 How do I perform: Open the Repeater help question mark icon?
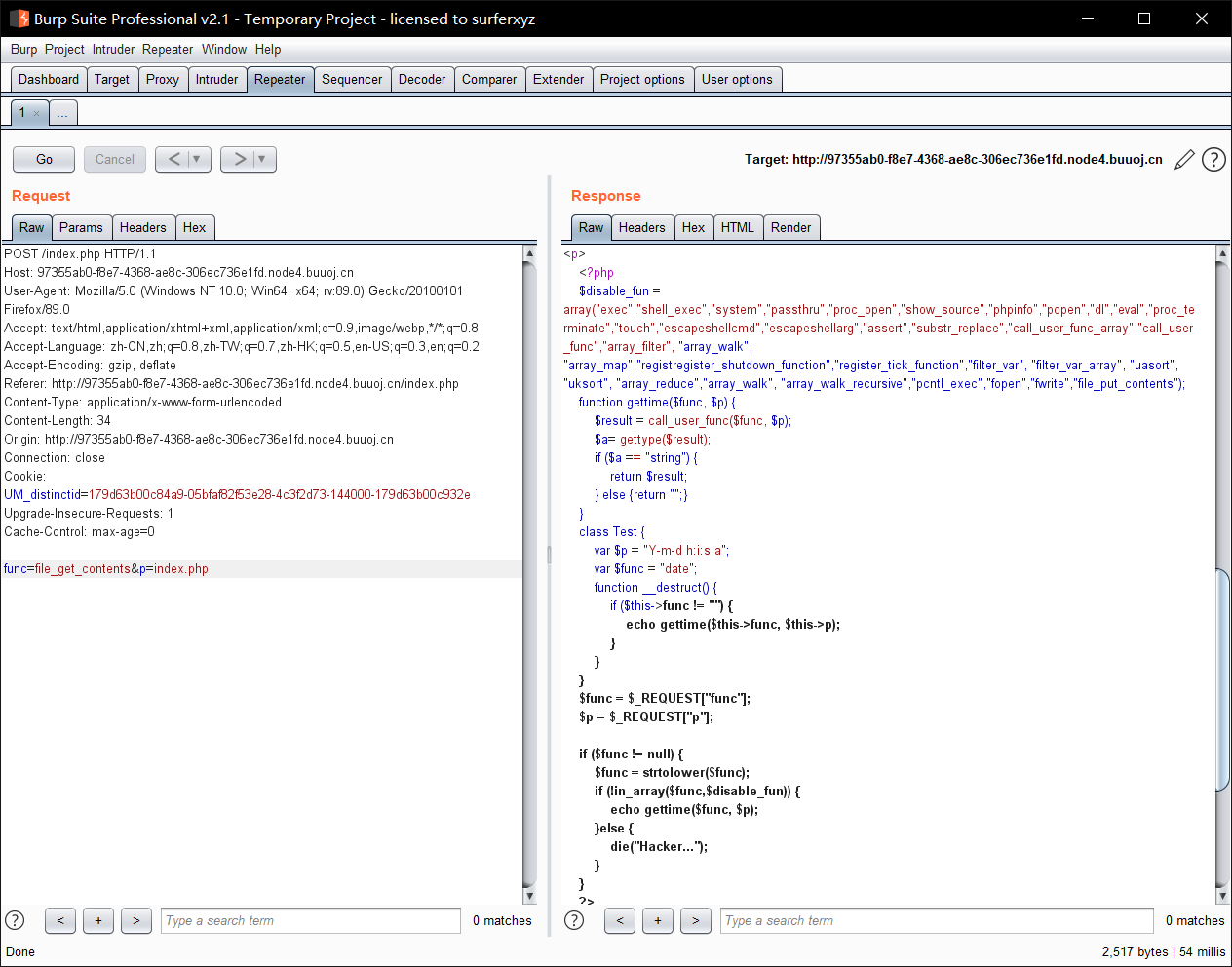pyautogui.click(x=1213, y=160)
